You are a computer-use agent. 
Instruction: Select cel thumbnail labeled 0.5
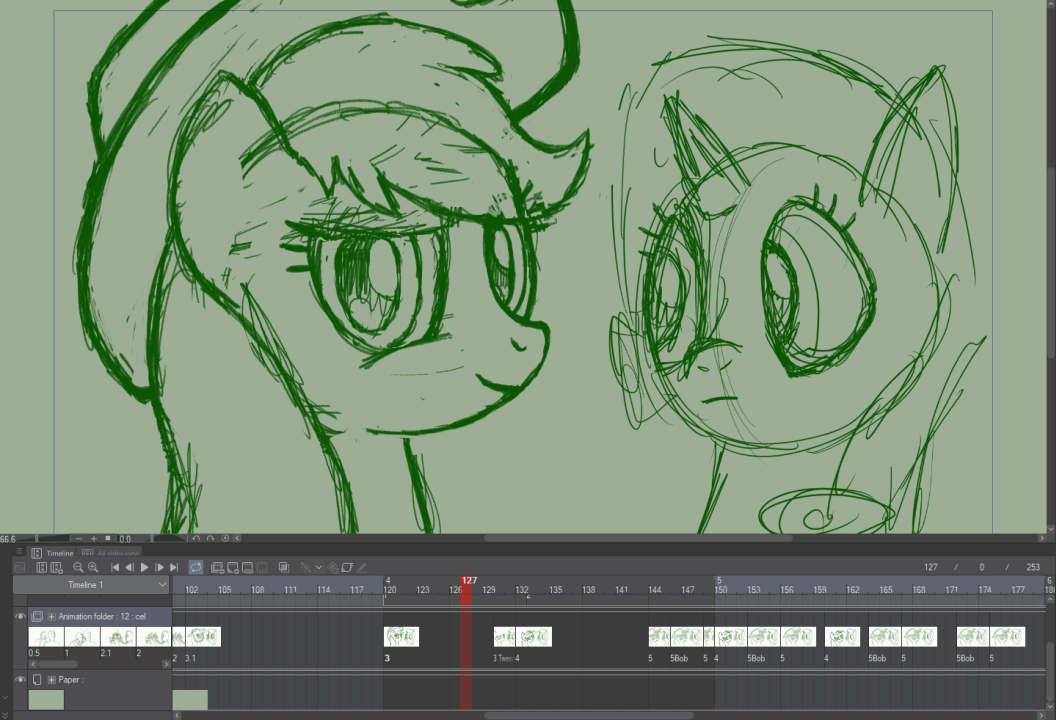pyautogui.click(x=46, y=636)
